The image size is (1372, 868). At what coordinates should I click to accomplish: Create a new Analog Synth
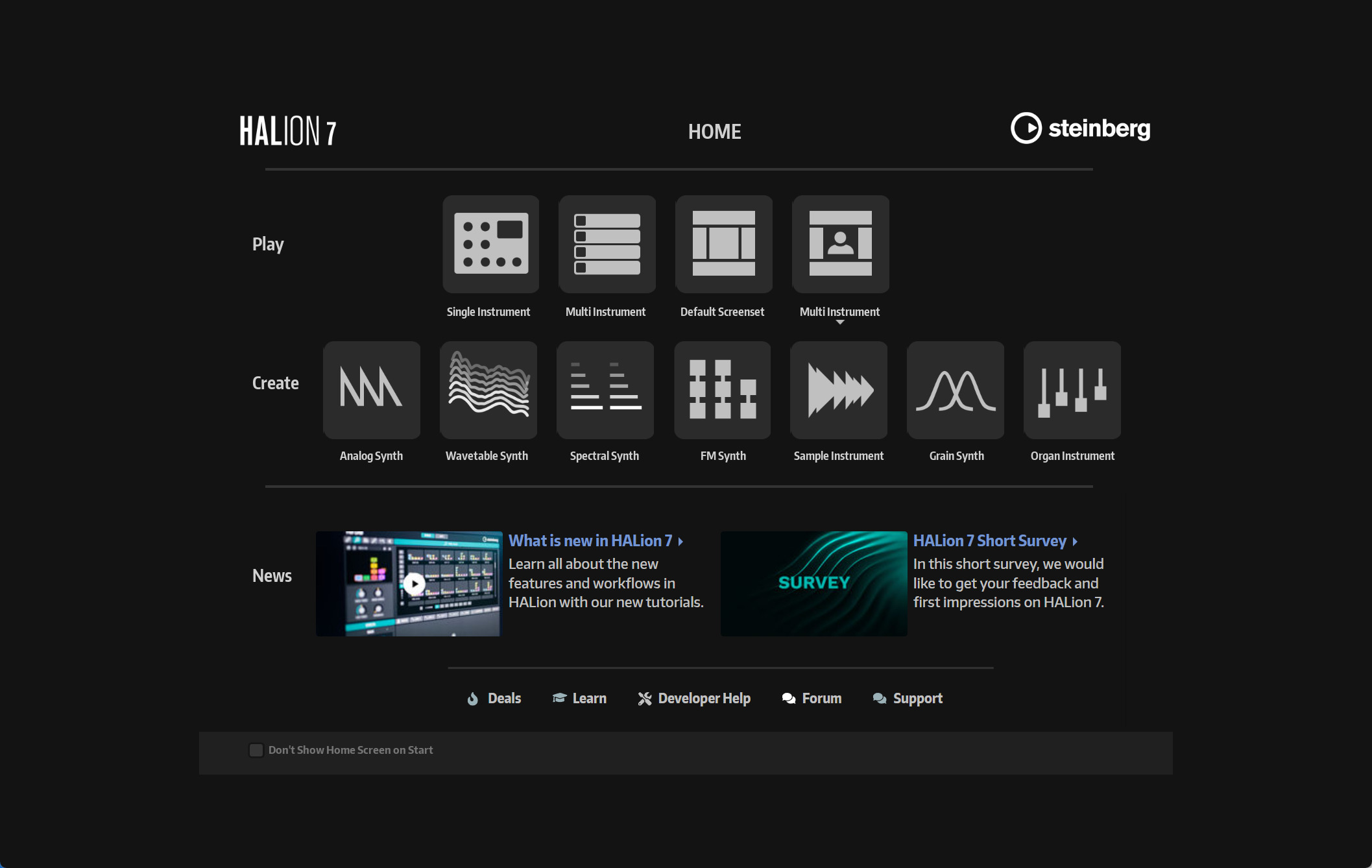[372, 390]
